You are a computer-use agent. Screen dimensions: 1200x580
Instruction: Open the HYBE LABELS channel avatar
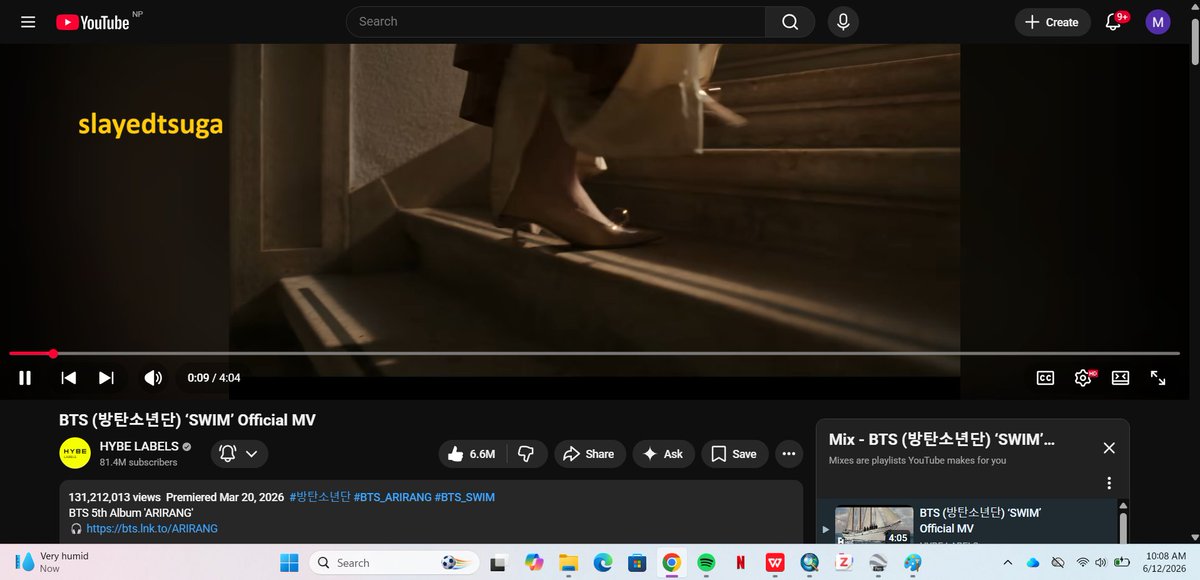(x=75, y=453)
